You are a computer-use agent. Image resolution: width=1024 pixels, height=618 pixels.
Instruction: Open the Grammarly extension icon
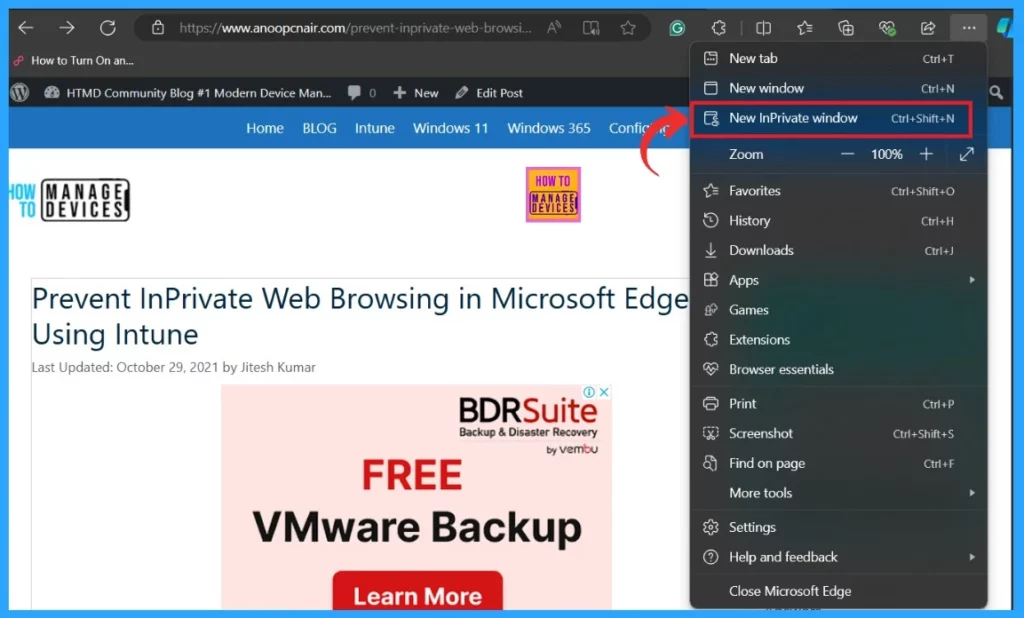pyautogui.click(x=677, y=27)
